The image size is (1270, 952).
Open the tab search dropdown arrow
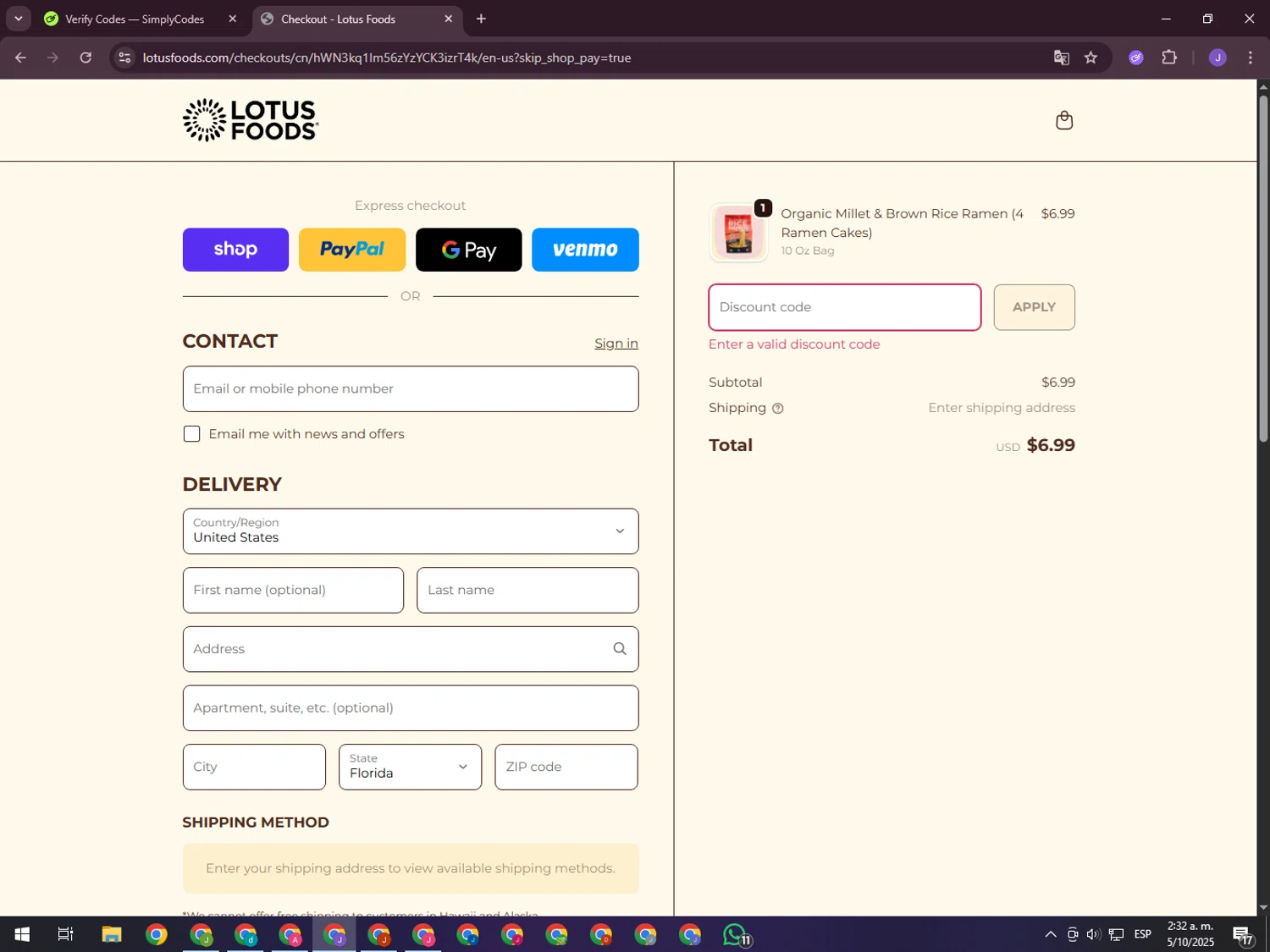click(x=18, y=19)
